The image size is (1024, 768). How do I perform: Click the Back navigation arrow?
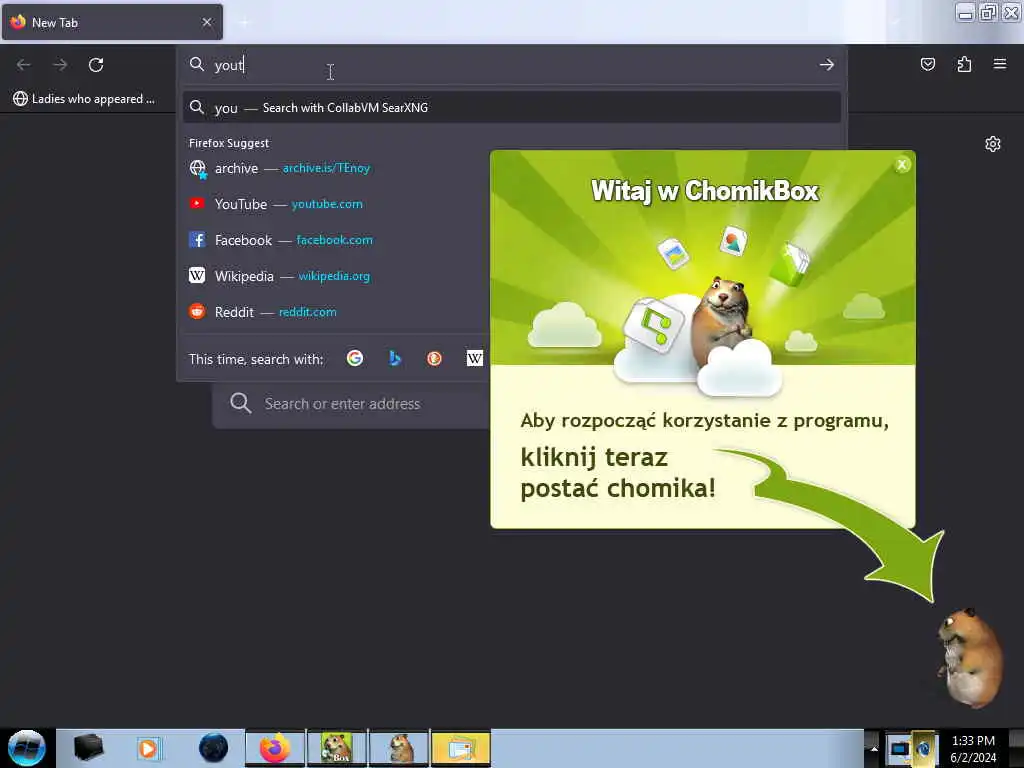coord(24,65)
